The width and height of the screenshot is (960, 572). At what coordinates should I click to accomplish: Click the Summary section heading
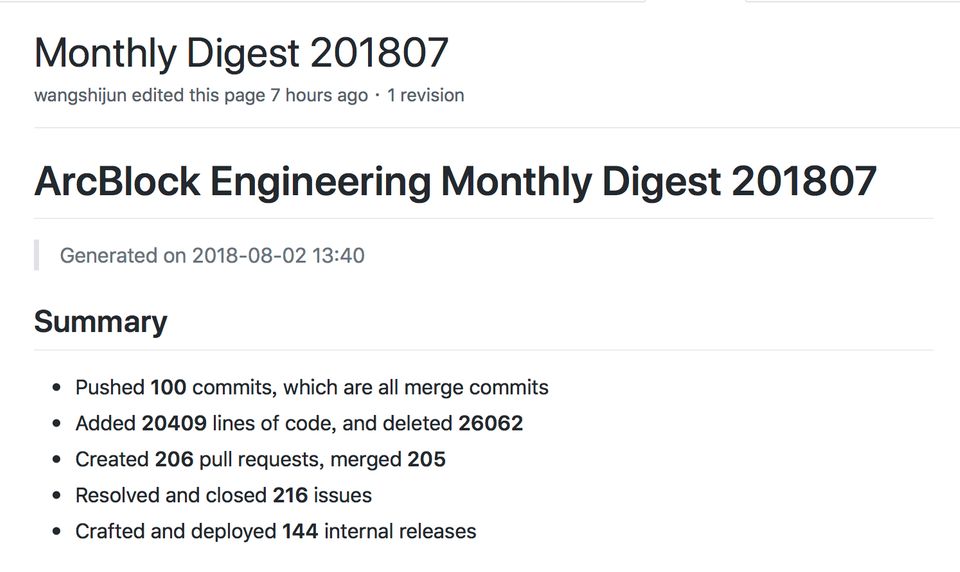[x=100, y=322]
